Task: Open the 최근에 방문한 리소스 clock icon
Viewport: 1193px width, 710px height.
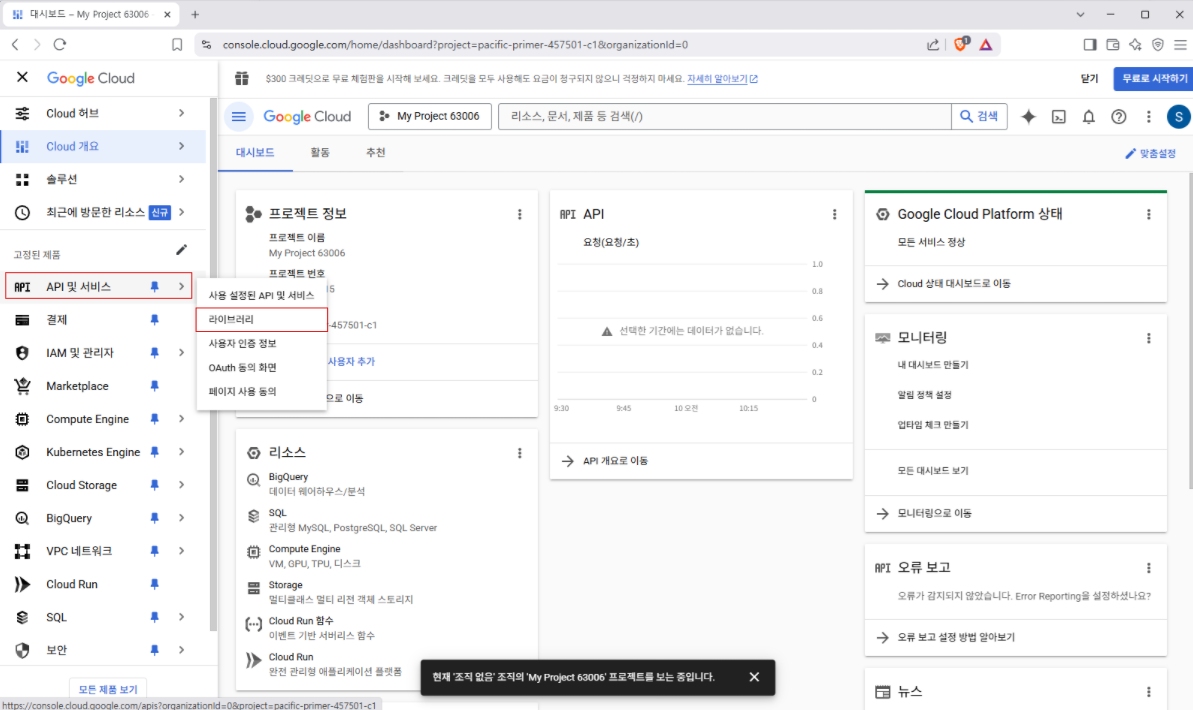Action: (x=22, y=212)
